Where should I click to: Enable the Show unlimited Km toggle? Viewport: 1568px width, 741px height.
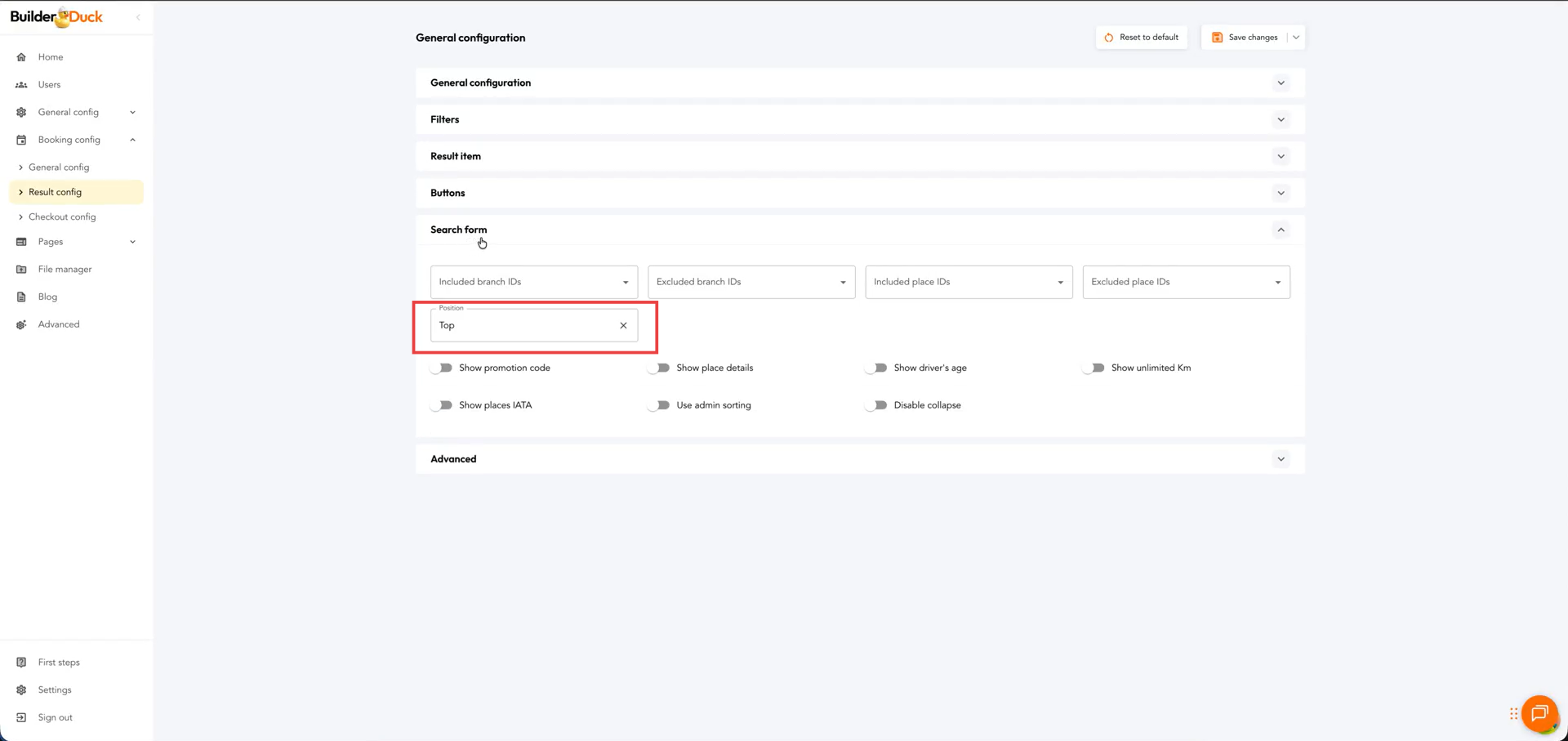(1094, 368)
